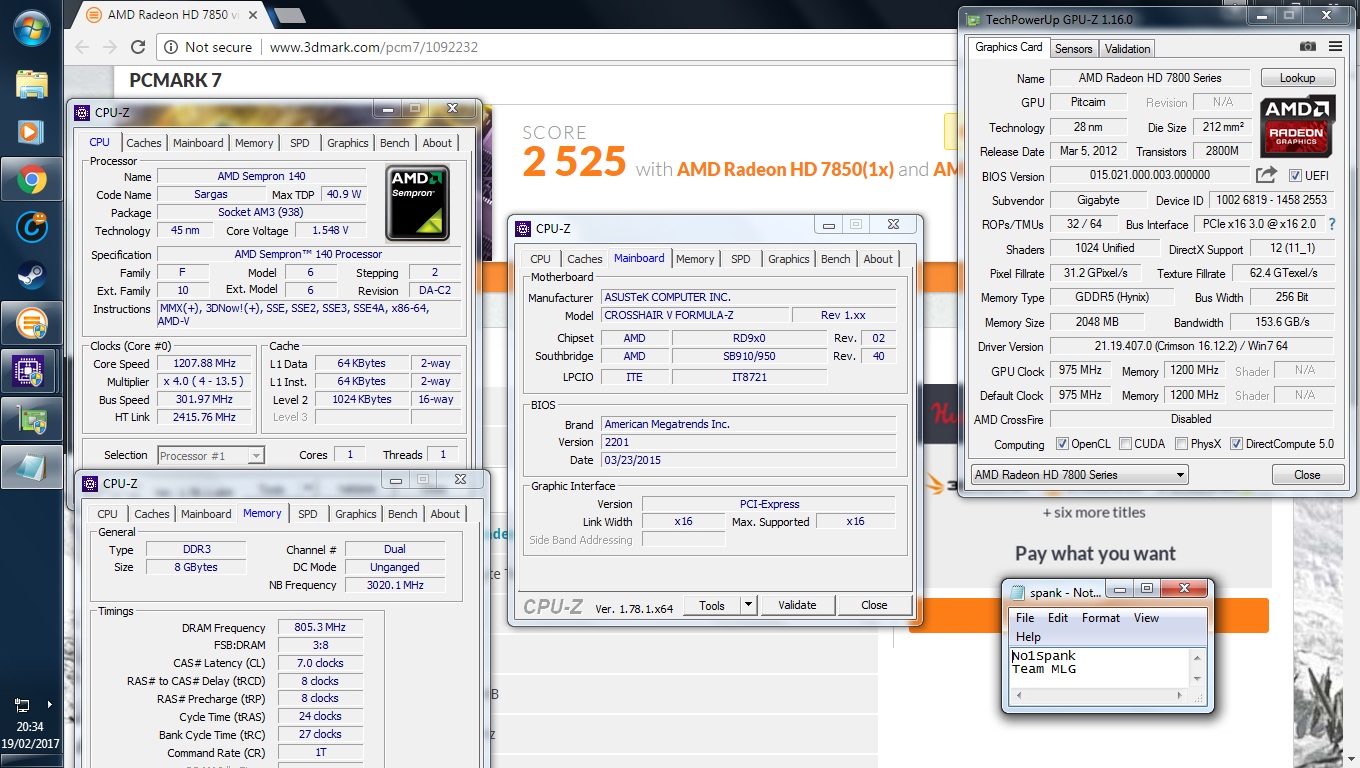The width and height of the screenshot is (1360, 768).
Task: Open Bench tab in the Mainboard CPU-Z window
Action: [x=835, y=259]
